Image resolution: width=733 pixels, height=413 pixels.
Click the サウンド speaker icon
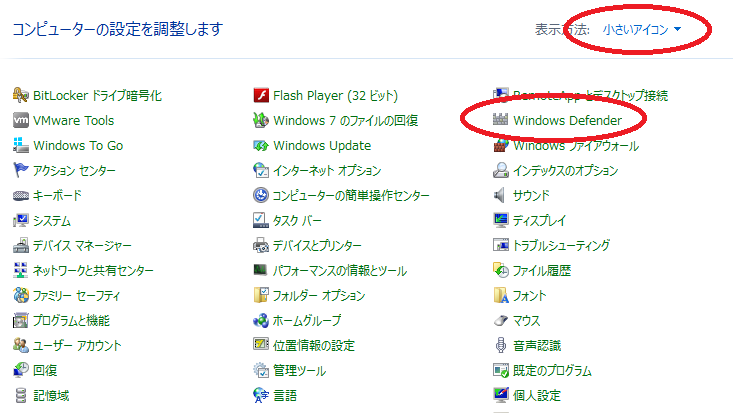pyautogui.click(x=500, y=196)
